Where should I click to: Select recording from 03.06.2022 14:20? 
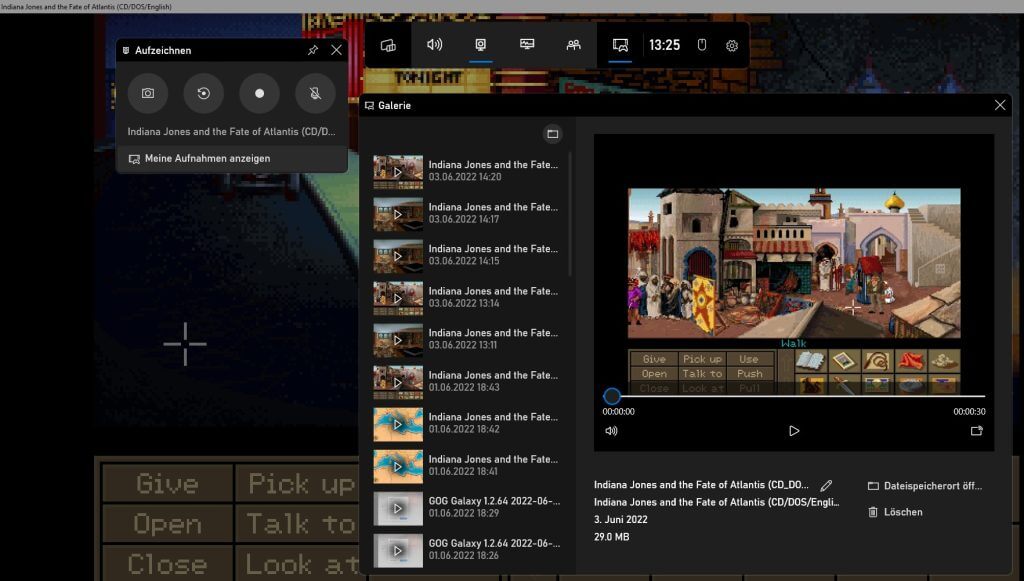coord(468,171)
